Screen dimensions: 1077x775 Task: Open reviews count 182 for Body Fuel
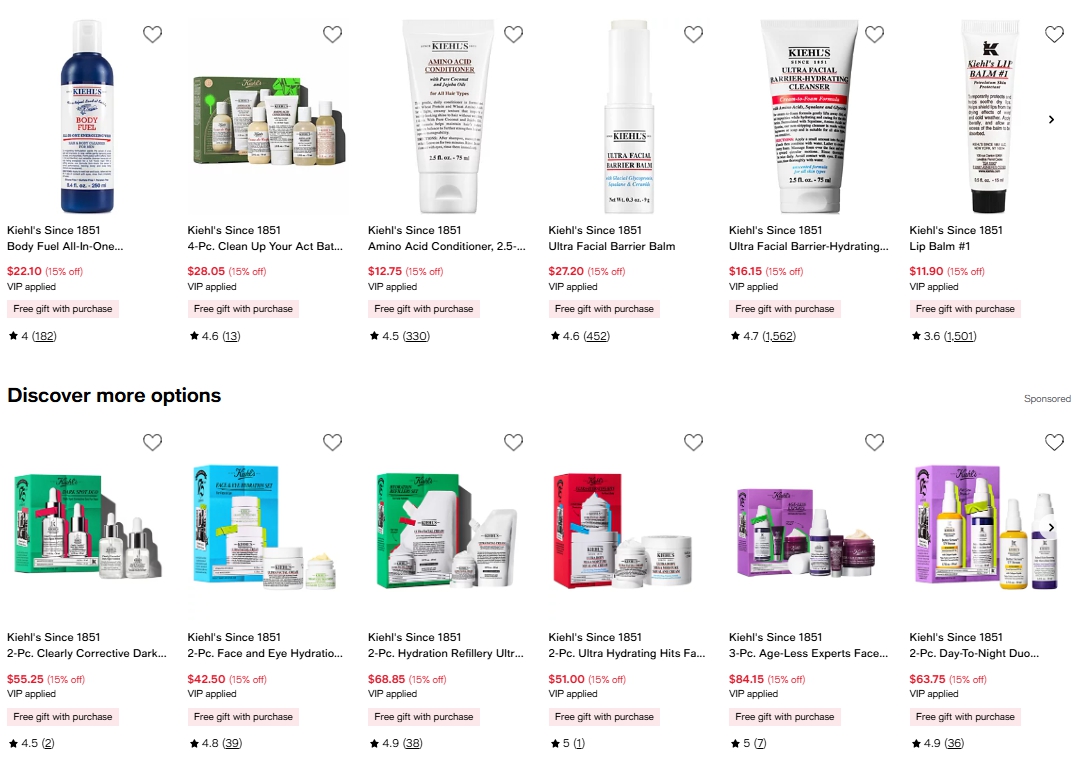[x=45, y=336]
